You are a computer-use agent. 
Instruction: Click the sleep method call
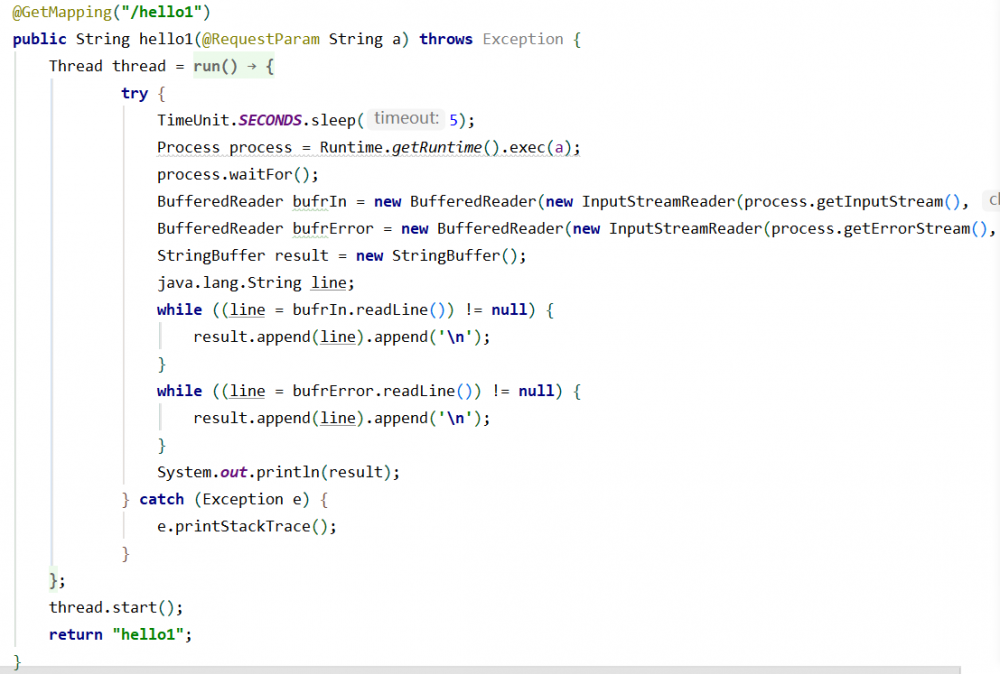pyautogui.click(x=333, y=121)
